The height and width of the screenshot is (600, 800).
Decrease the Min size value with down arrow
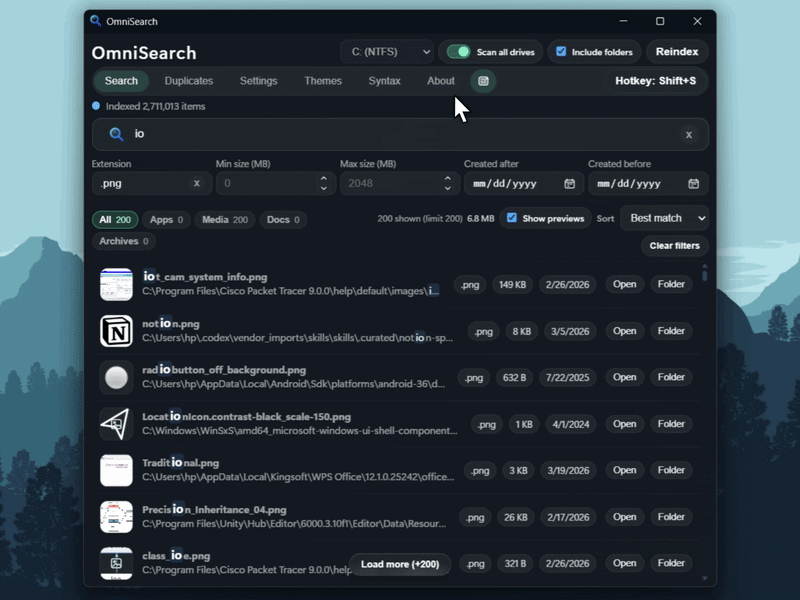[x=323, y=188]
